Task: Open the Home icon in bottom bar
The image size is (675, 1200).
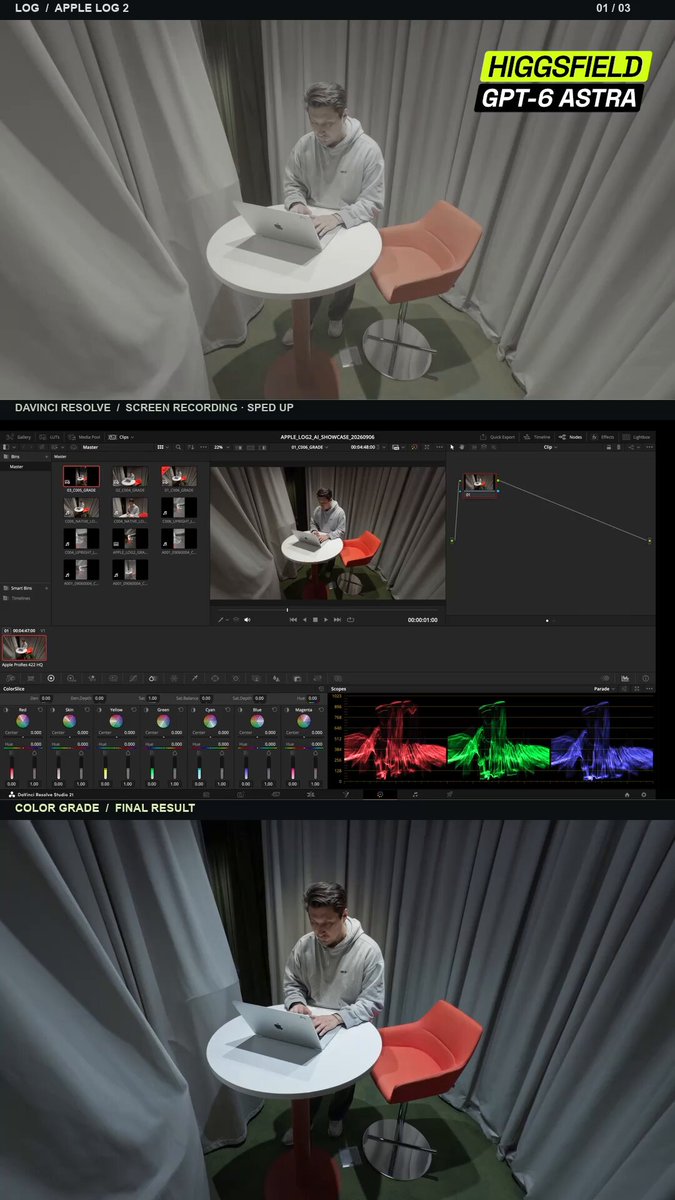Action: pyautogui.click(x=627, y=794)
